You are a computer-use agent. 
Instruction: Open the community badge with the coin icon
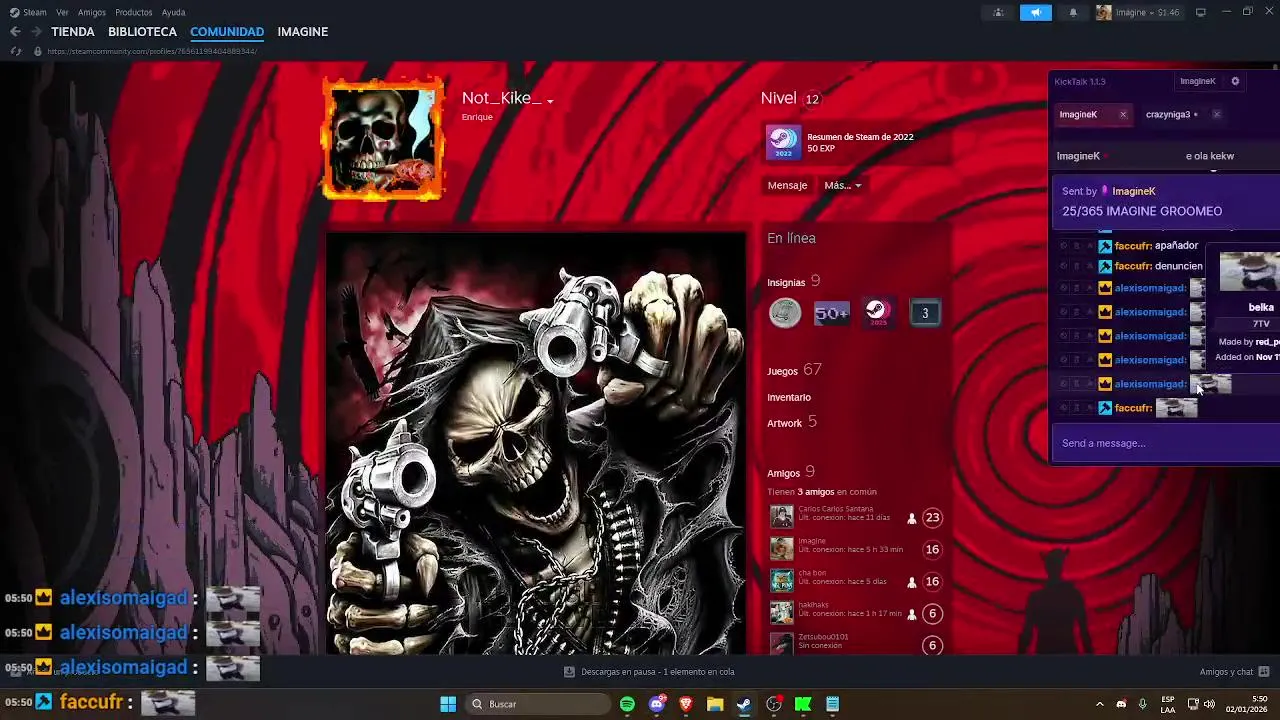click(x=785, y=313)
